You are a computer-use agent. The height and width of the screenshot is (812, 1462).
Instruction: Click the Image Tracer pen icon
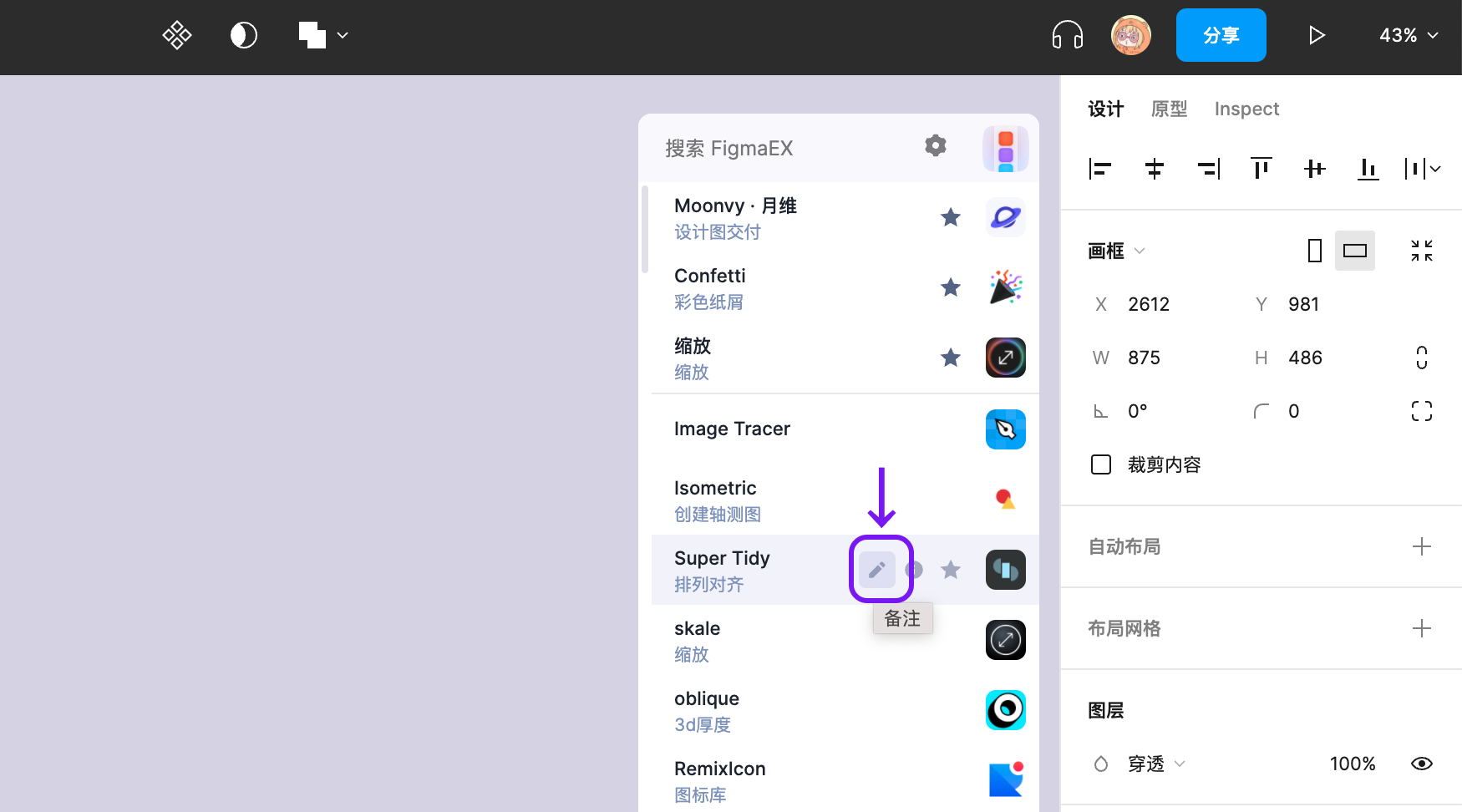(1006, 429)
